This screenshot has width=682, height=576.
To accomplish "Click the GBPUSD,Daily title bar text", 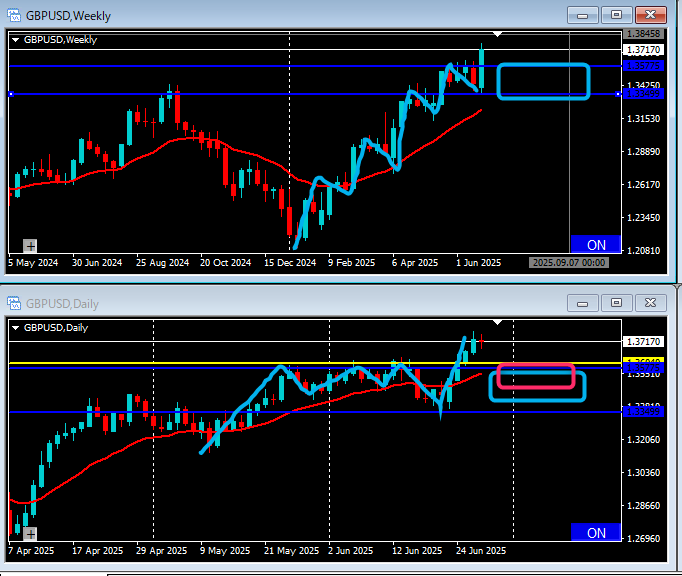I will (62, 304).
